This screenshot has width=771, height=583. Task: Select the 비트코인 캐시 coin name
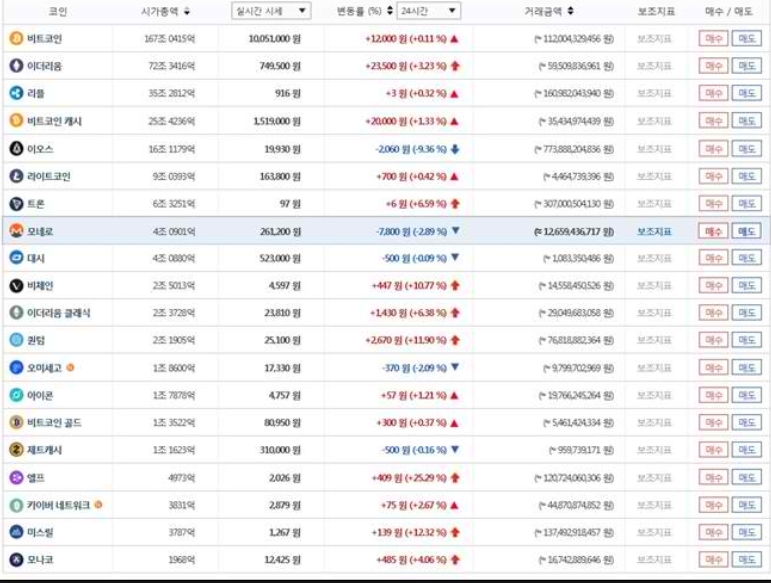[54, 121]
